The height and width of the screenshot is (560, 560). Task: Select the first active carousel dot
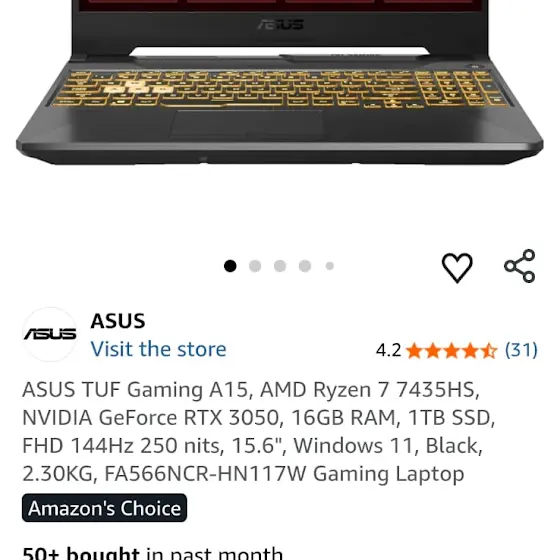click(x=230, y=266)
